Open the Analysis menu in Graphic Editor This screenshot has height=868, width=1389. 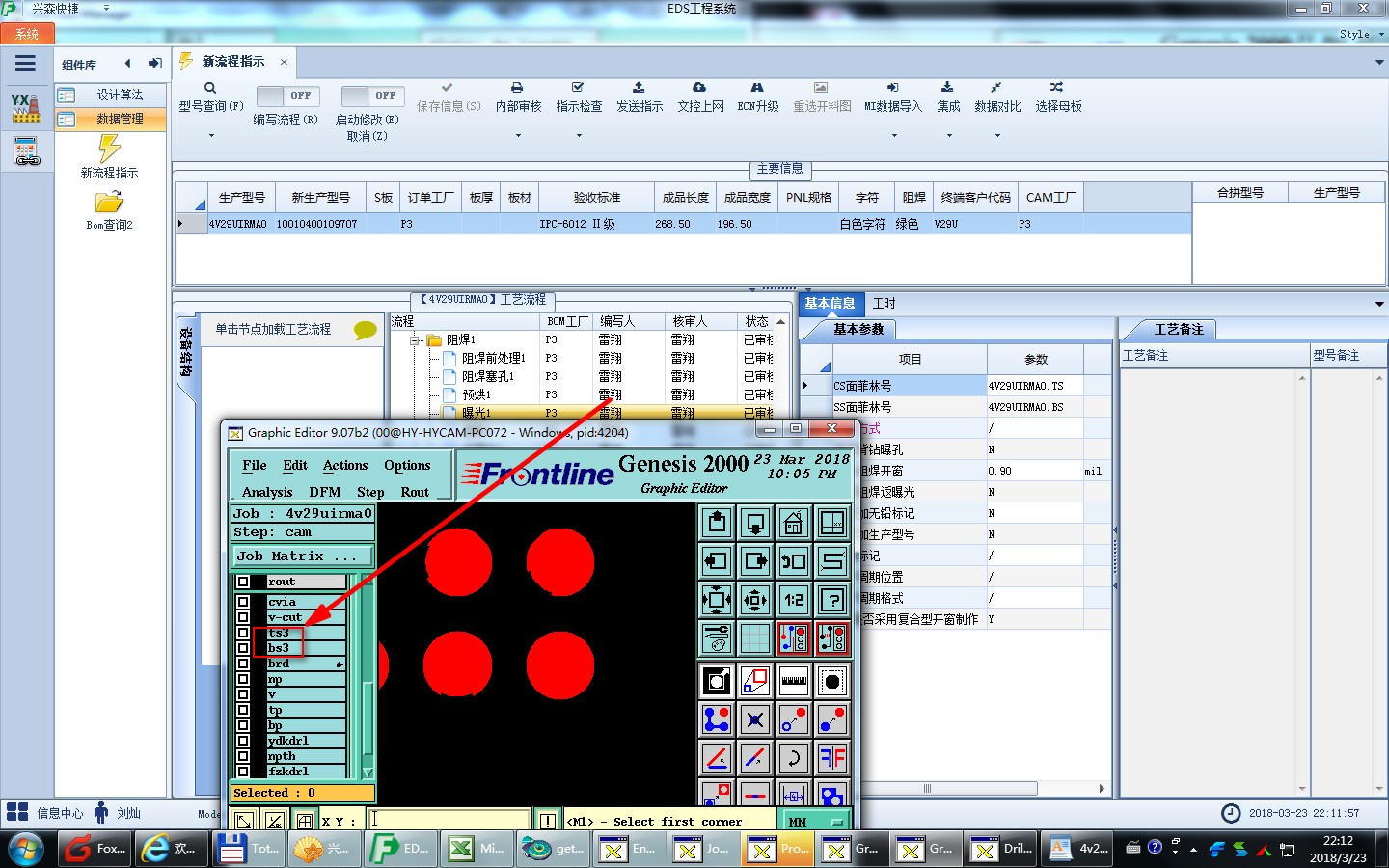click(x=267, y=492)
